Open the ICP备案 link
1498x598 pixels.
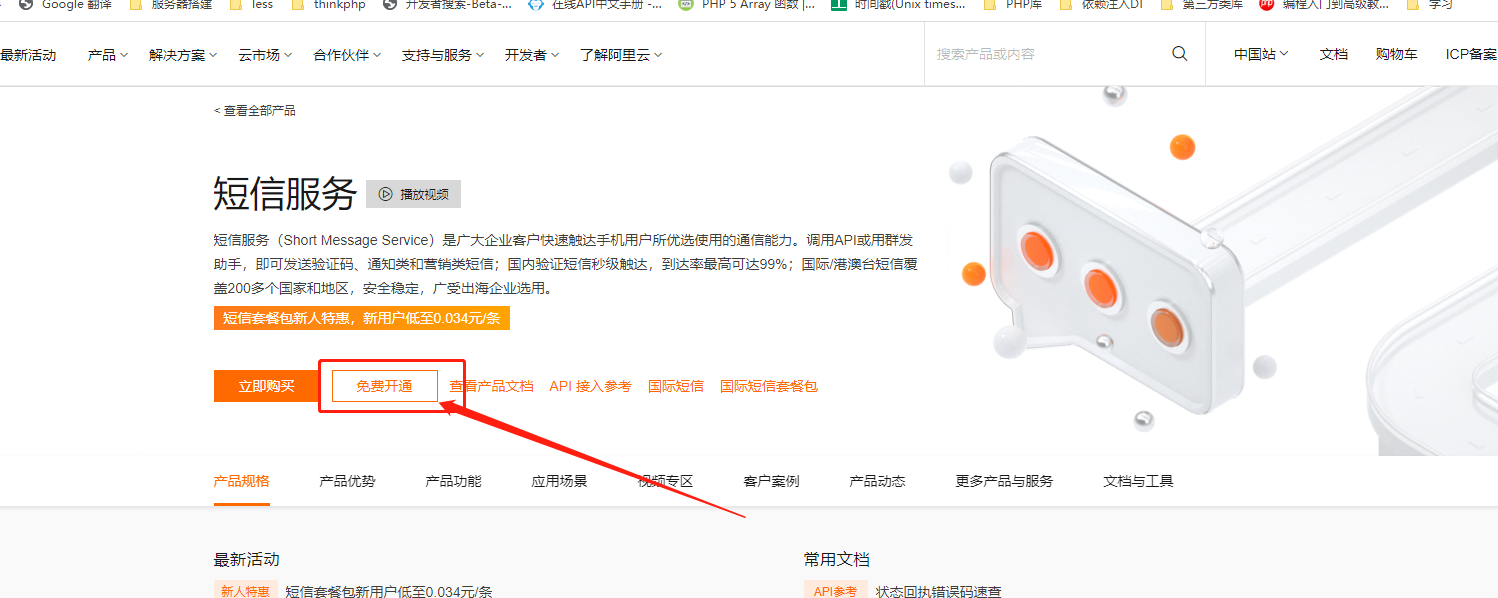[1471, 54]
